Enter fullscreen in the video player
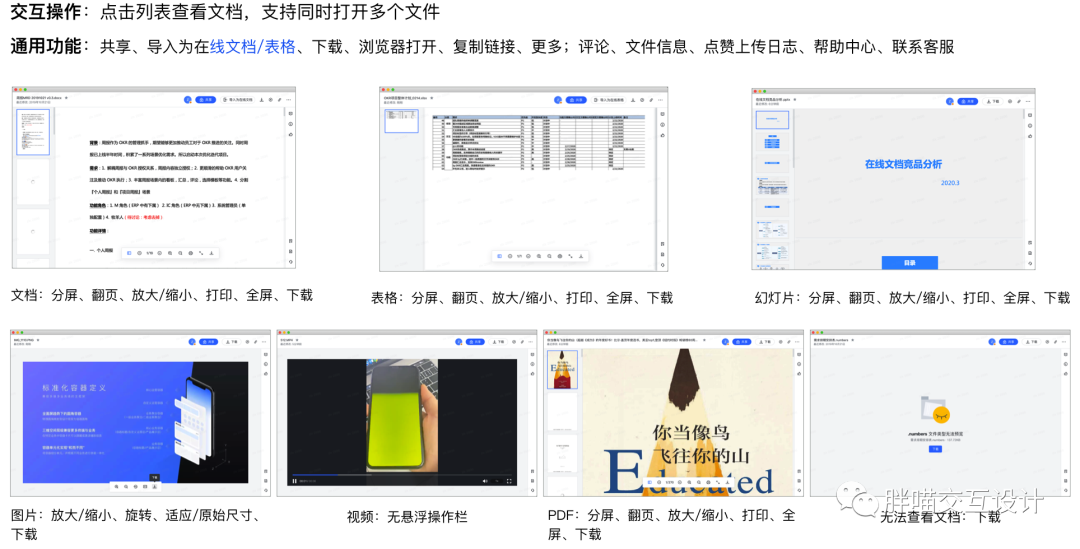1080x549 pixels. tap(509, 481)
